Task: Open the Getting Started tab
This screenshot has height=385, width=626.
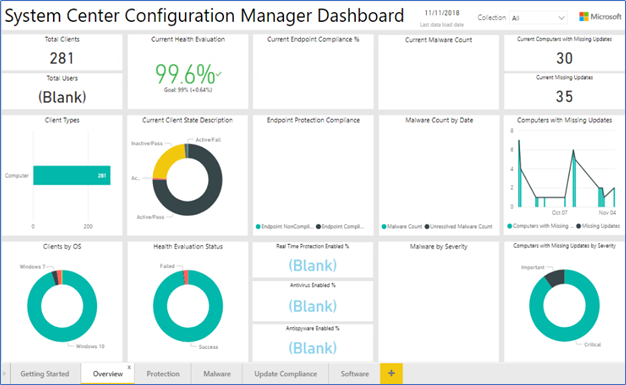Action: tap(45, 374)
